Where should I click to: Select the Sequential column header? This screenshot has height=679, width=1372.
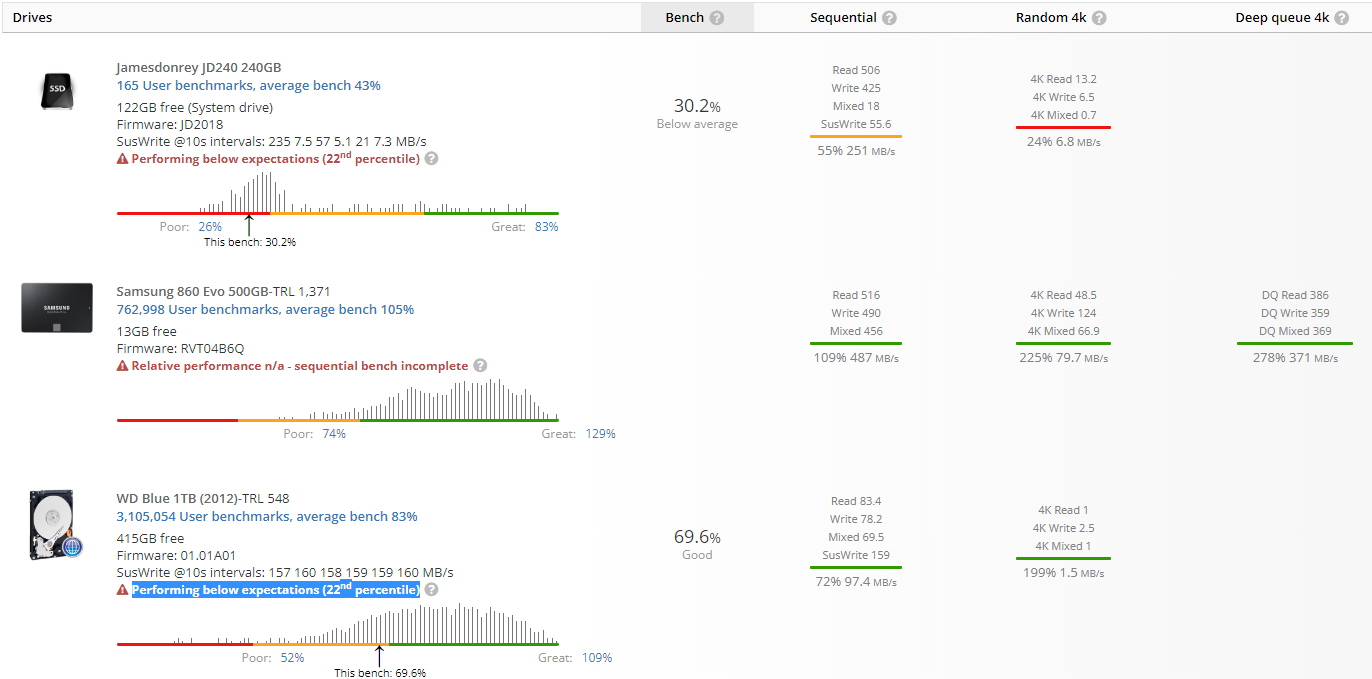click(x=843, y=18)
